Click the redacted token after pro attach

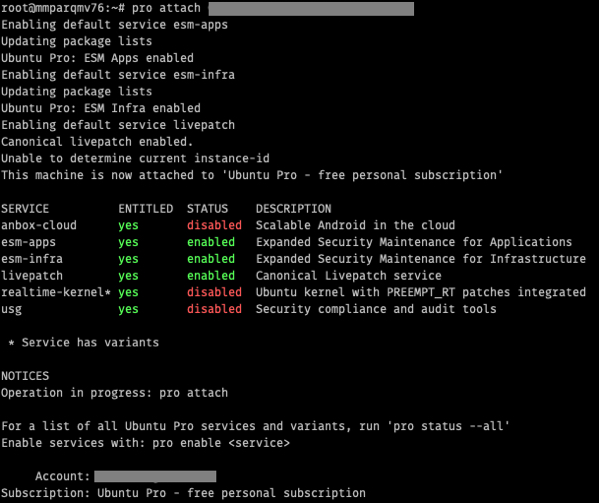pos(311,9)
